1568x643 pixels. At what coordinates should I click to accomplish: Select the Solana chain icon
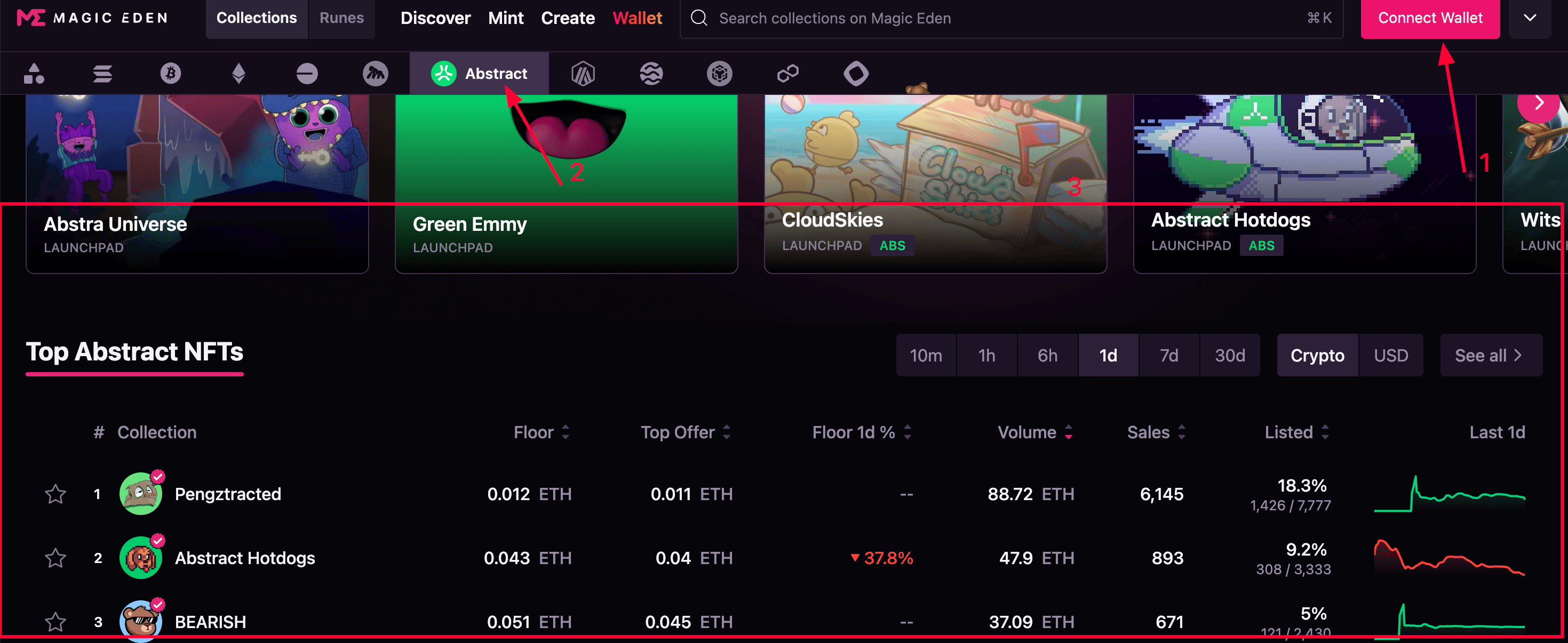point(102,74)
